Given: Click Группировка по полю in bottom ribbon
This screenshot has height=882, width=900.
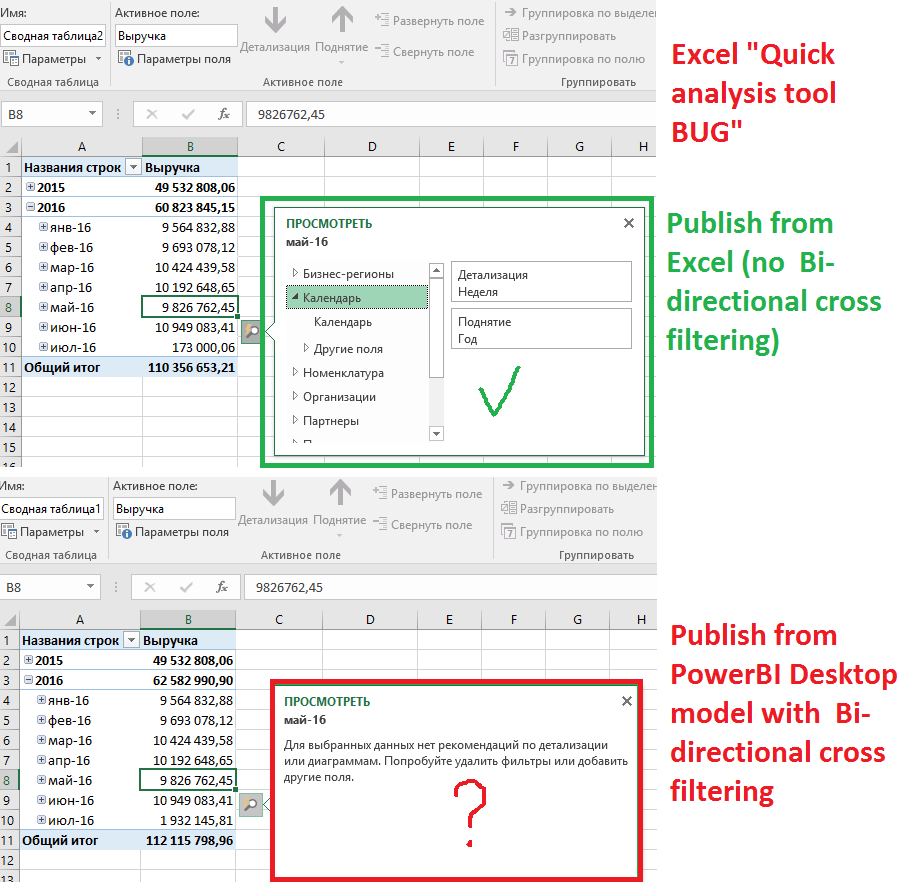Looking at the screenshot, I should [572, 531].
